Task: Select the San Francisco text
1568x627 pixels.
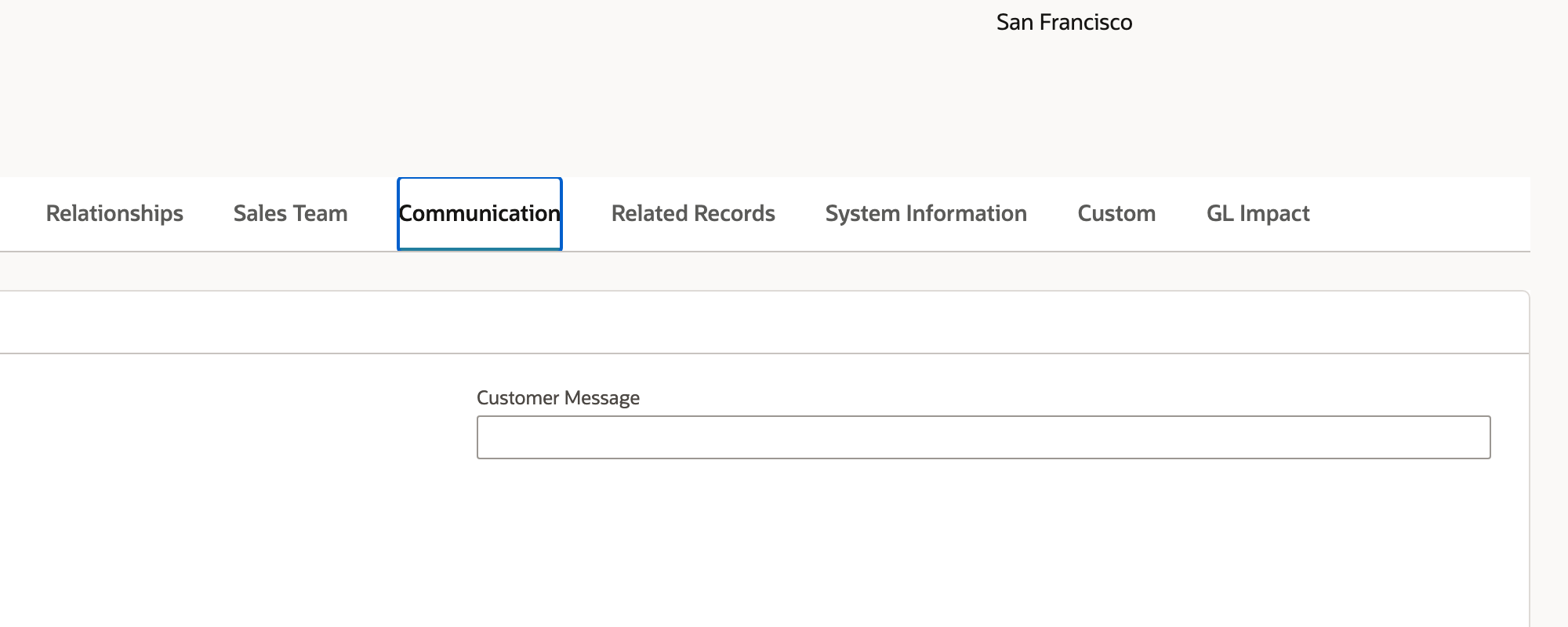Action: pos(1064,22)
